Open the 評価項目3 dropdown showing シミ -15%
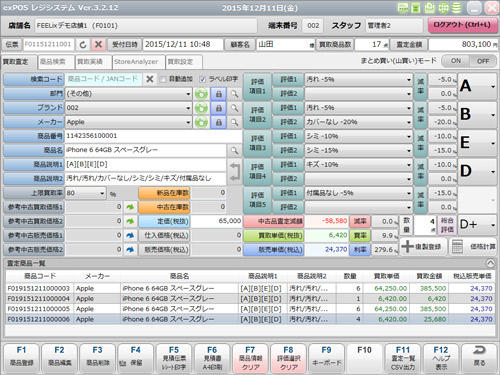 359,150
